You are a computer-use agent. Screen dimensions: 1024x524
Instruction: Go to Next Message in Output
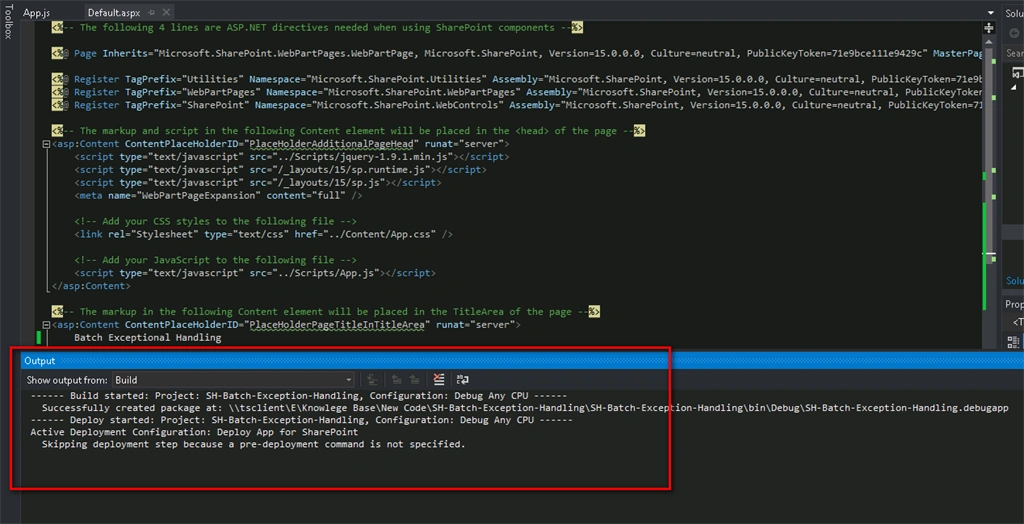click(414, 380)
